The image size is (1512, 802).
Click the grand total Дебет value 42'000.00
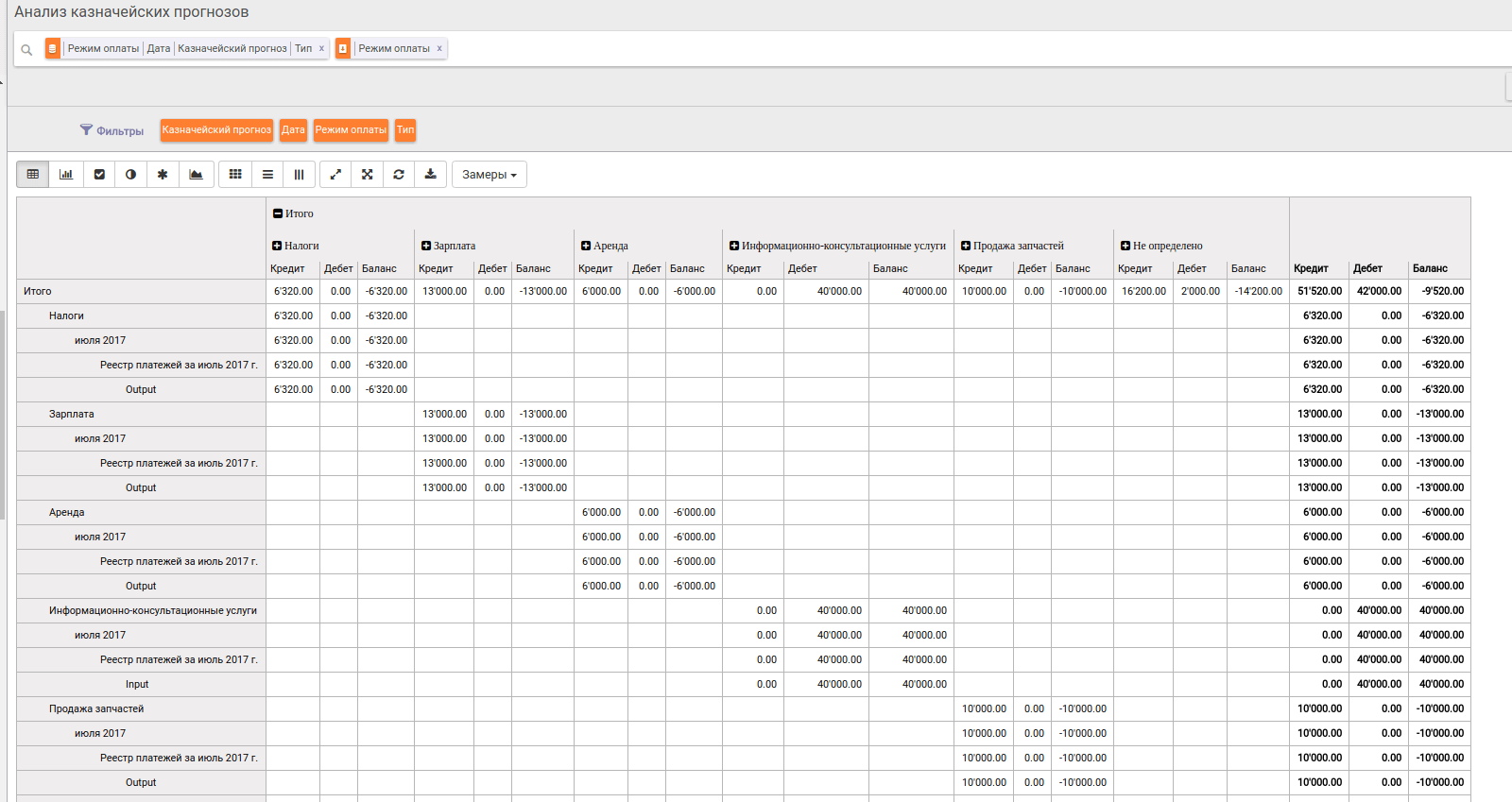(1379, 291)
